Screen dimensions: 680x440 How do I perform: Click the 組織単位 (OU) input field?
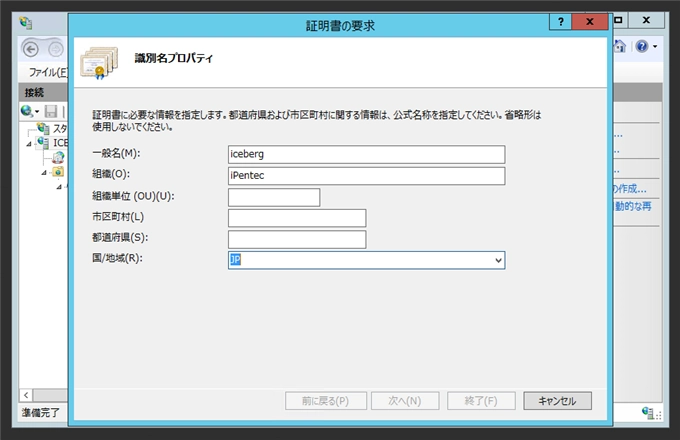click(x=274, y=197)
